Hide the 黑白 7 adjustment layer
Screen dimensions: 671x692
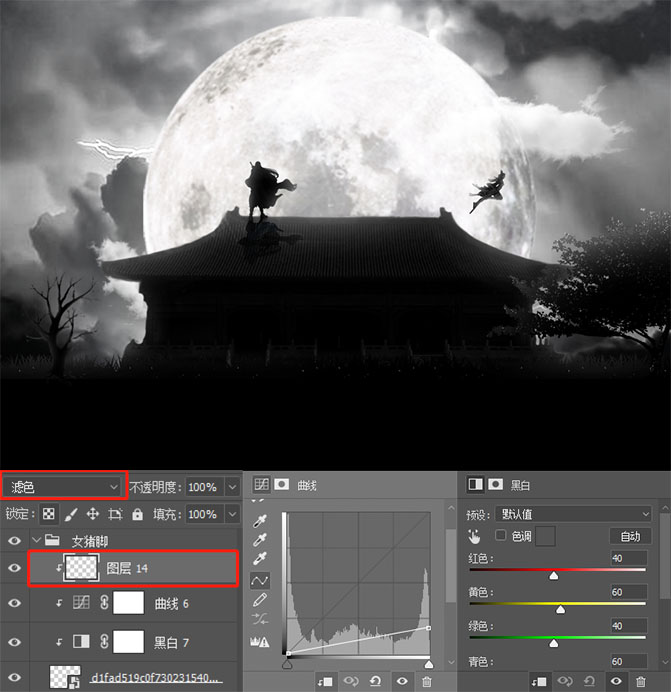14,642
